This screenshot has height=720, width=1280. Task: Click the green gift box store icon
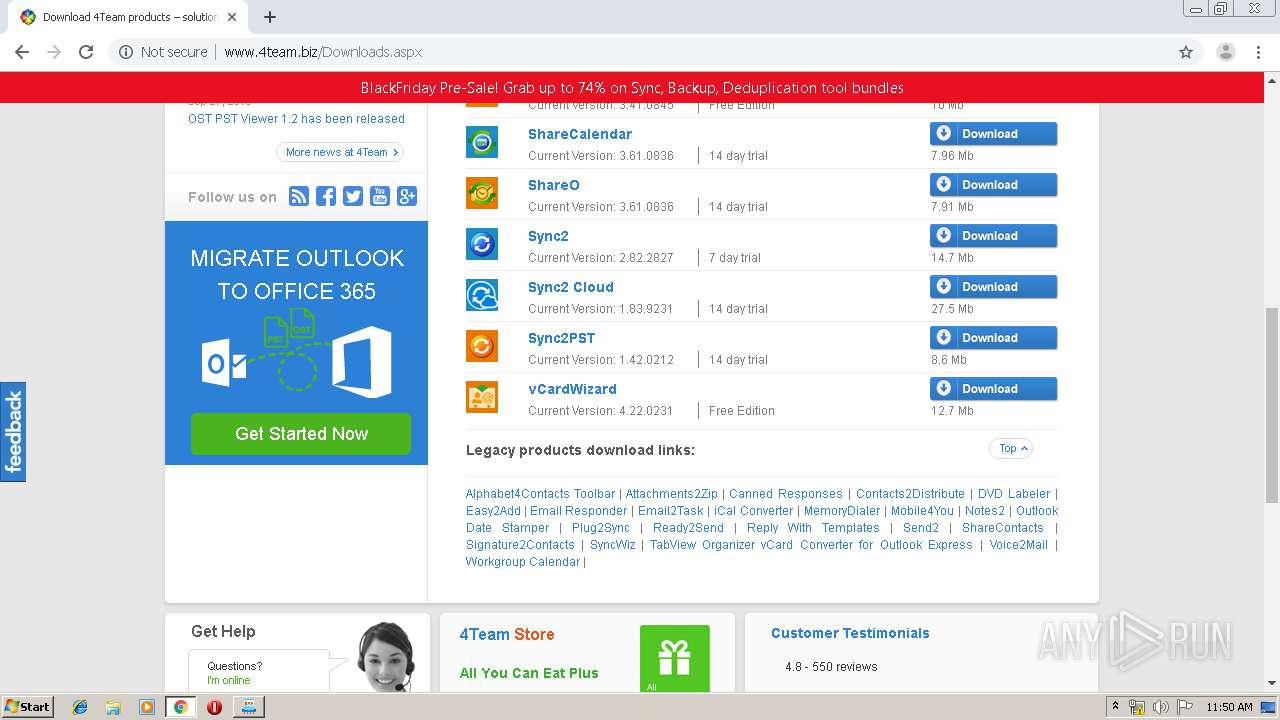[675, 658]
